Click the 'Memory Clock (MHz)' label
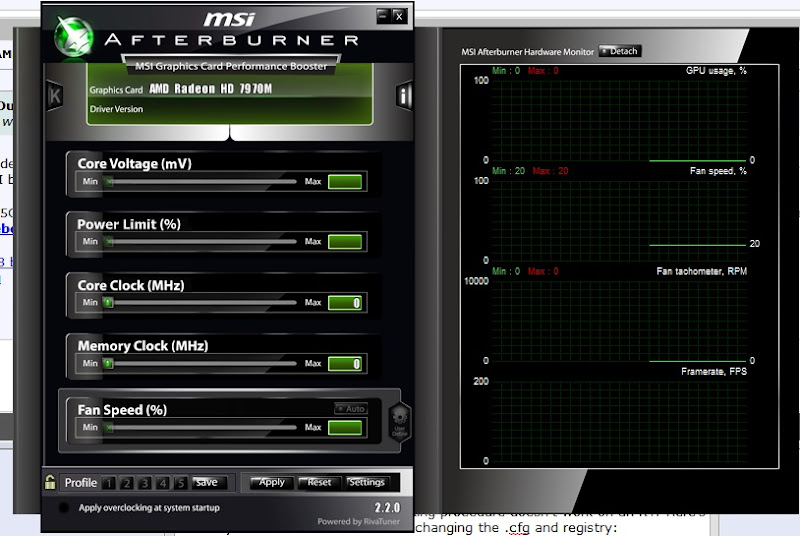 143,346
